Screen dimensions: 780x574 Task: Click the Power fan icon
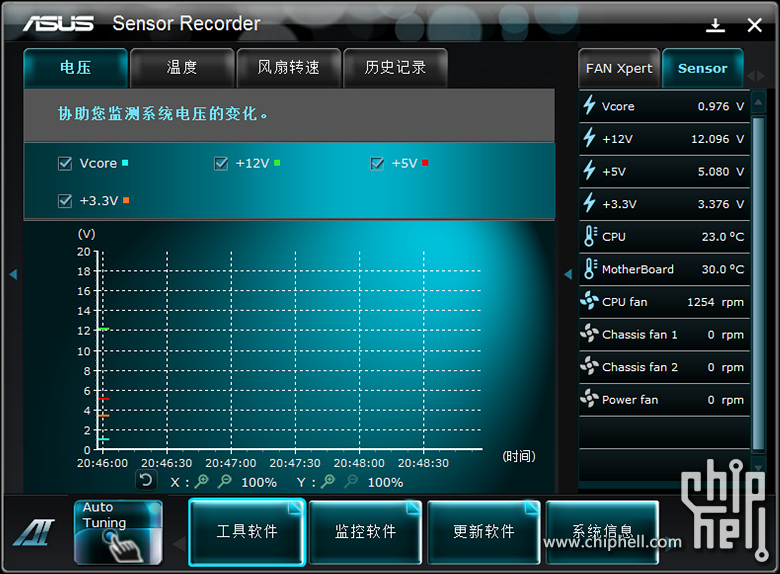(x=589, y=398)
